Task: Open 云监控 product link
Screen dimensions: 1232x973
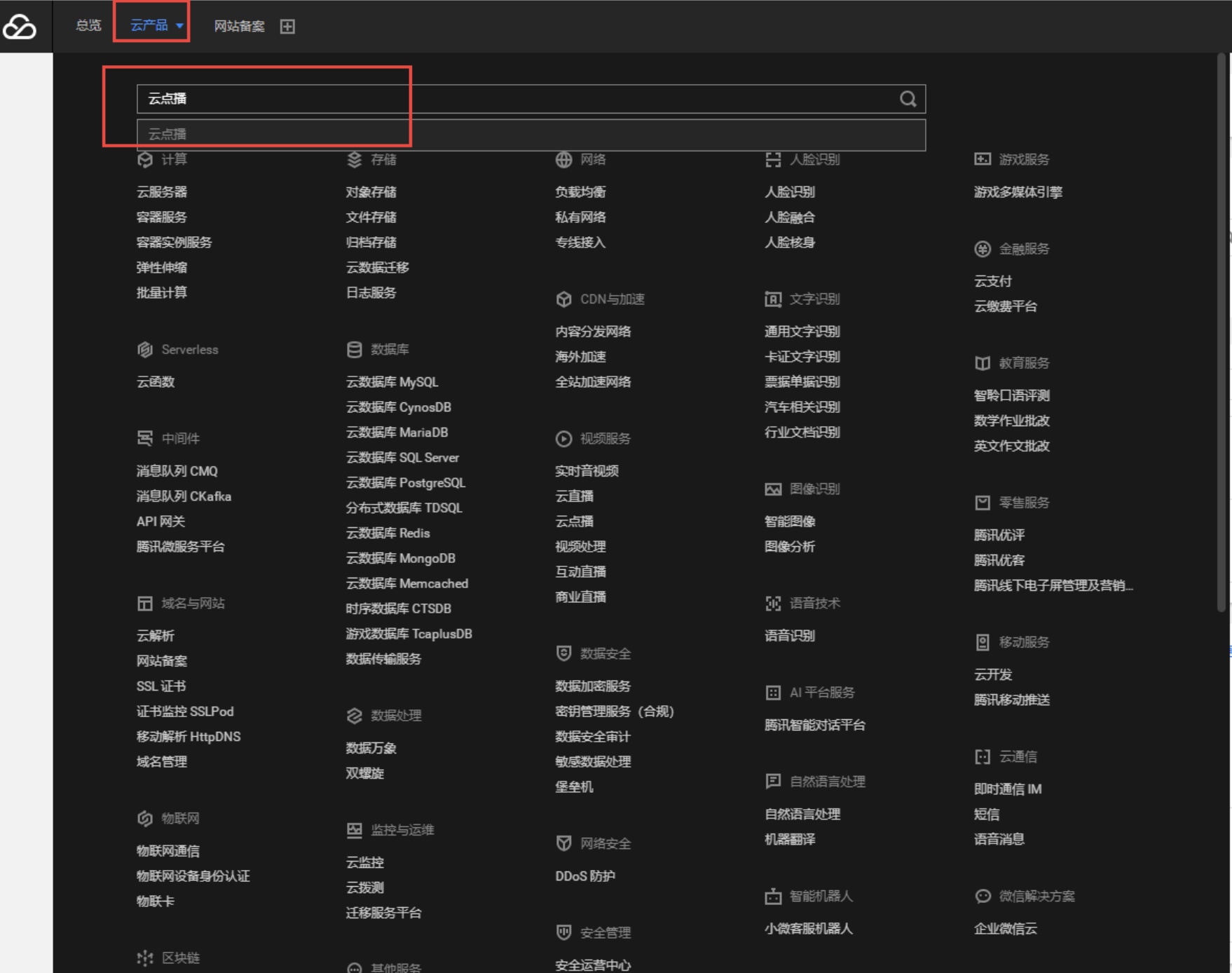Action: point(364,863)
